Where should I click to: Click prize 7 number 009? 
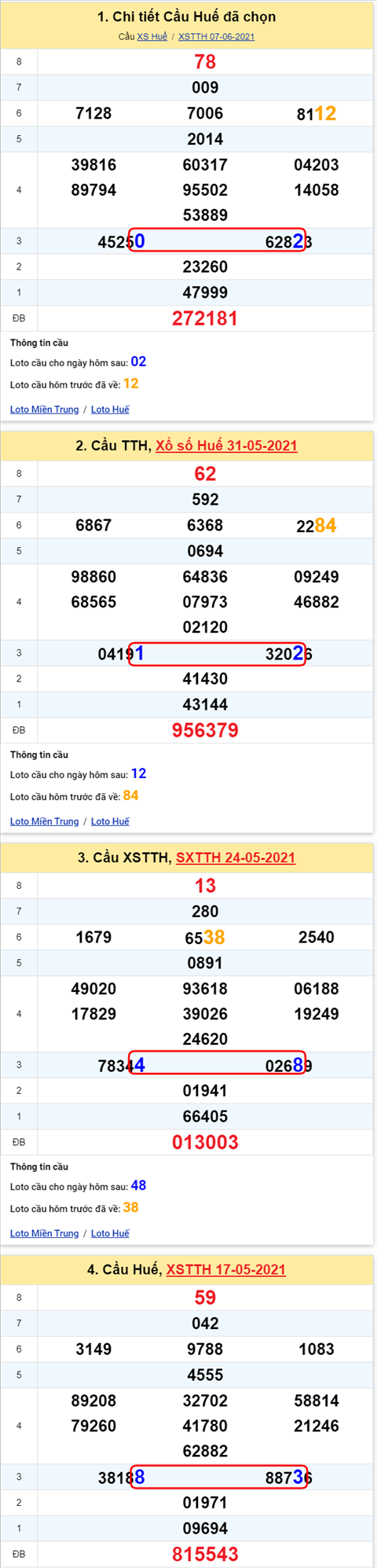click(x=205, y=87)
